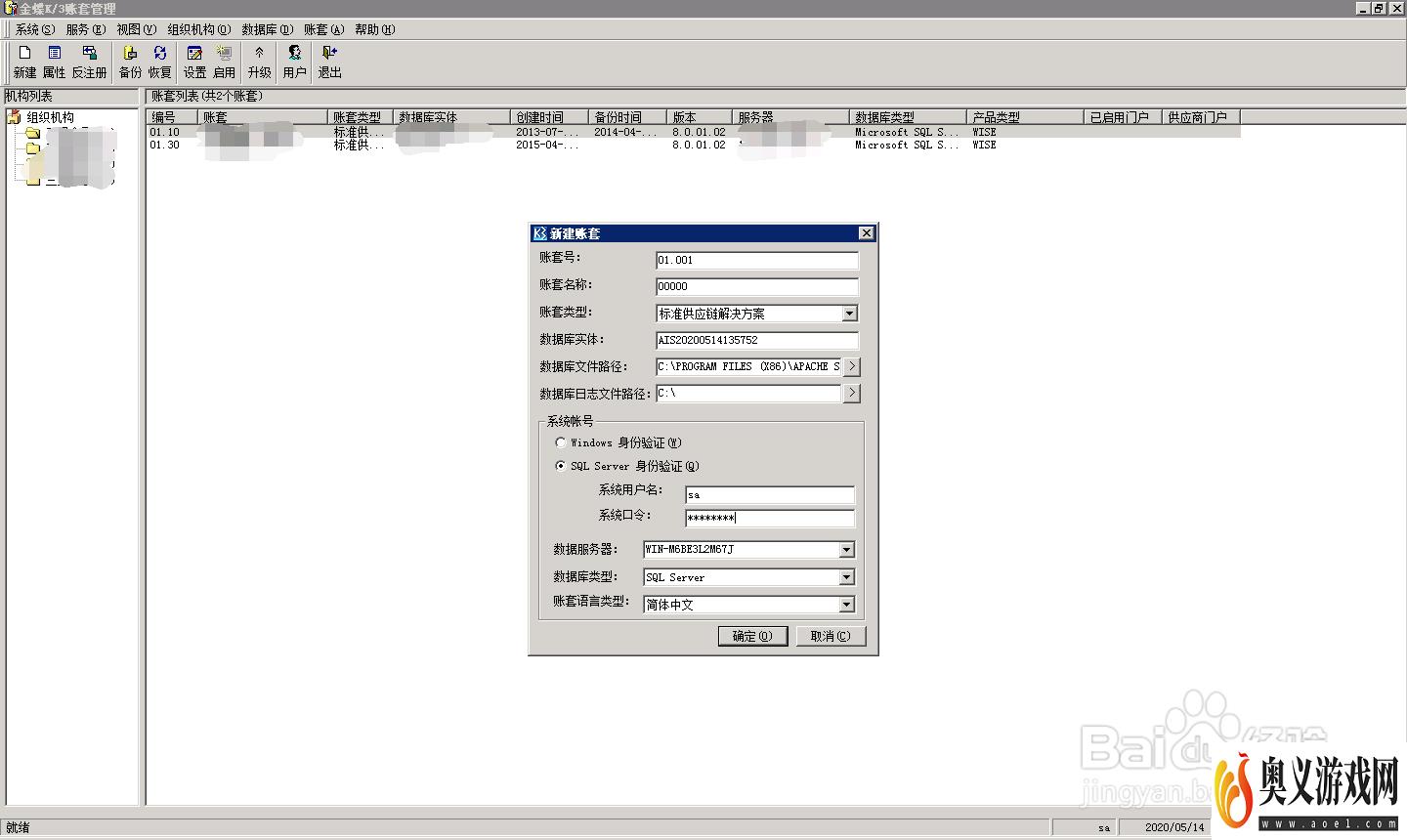
Task: Open the 数据库 menu
Action: [268, 29]
